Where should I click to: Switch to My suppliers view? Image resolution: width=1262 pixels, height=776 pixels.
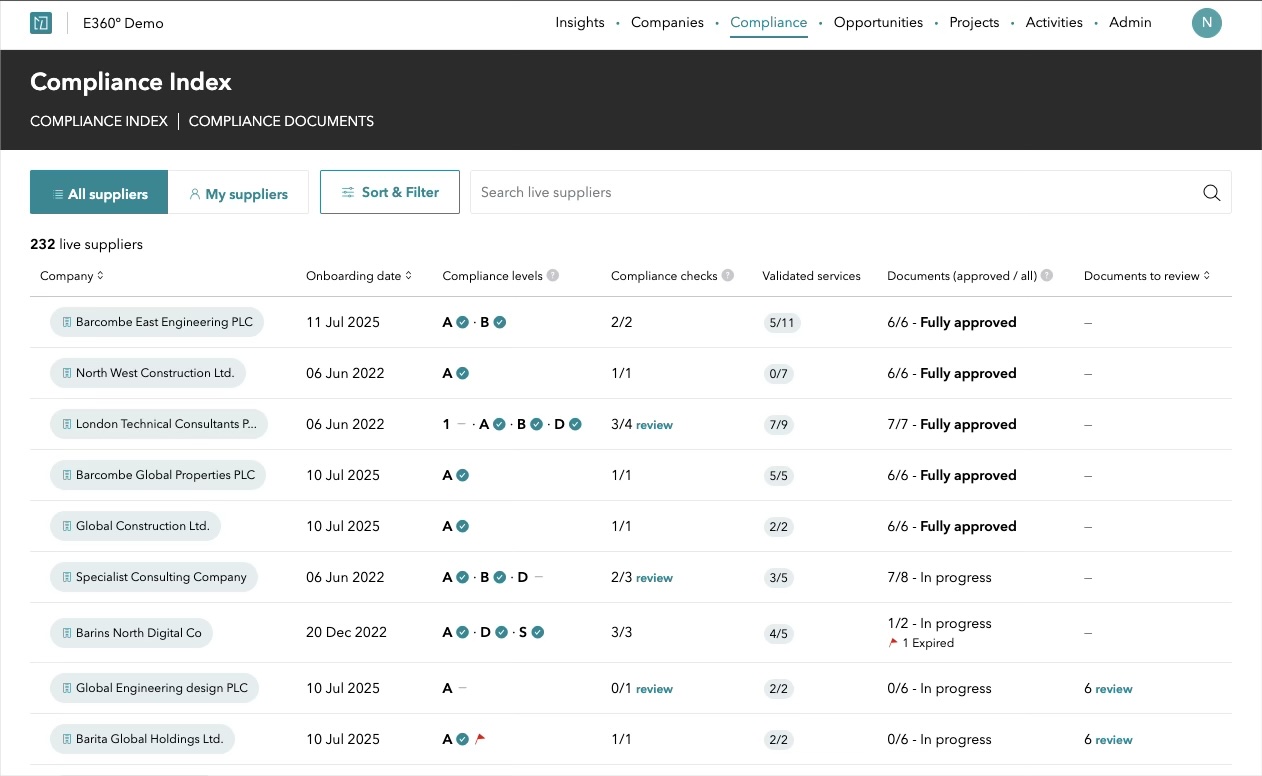238,192
